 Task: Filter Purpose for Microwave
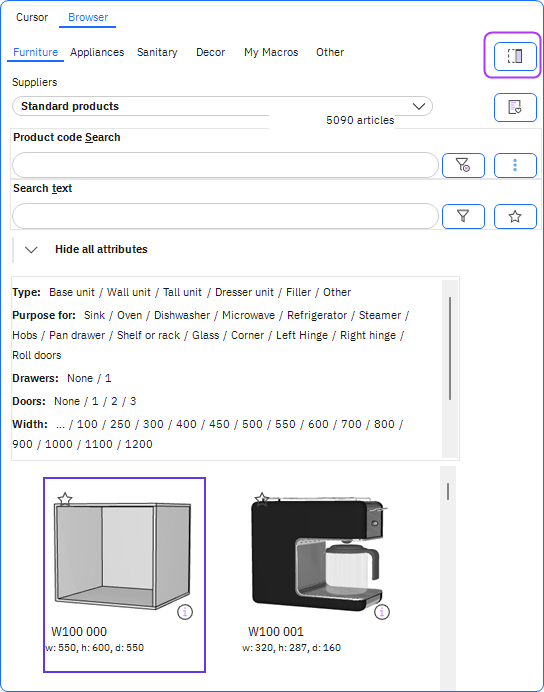pyautogui.click(x=248, y=315)
